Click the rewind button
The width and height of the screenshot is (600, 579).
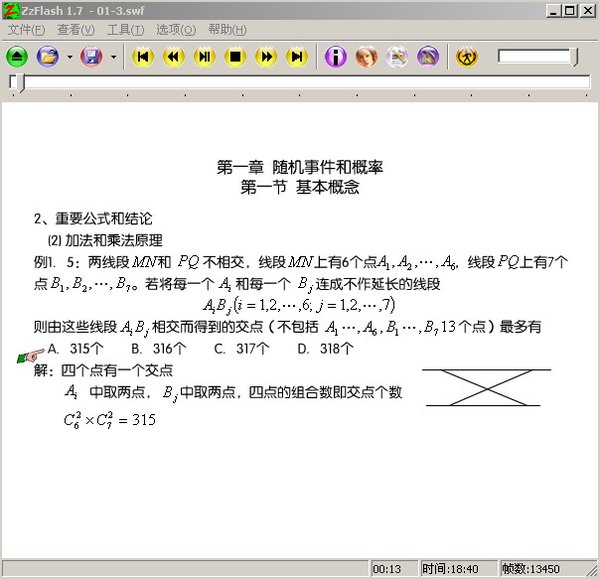click(174, 57)
